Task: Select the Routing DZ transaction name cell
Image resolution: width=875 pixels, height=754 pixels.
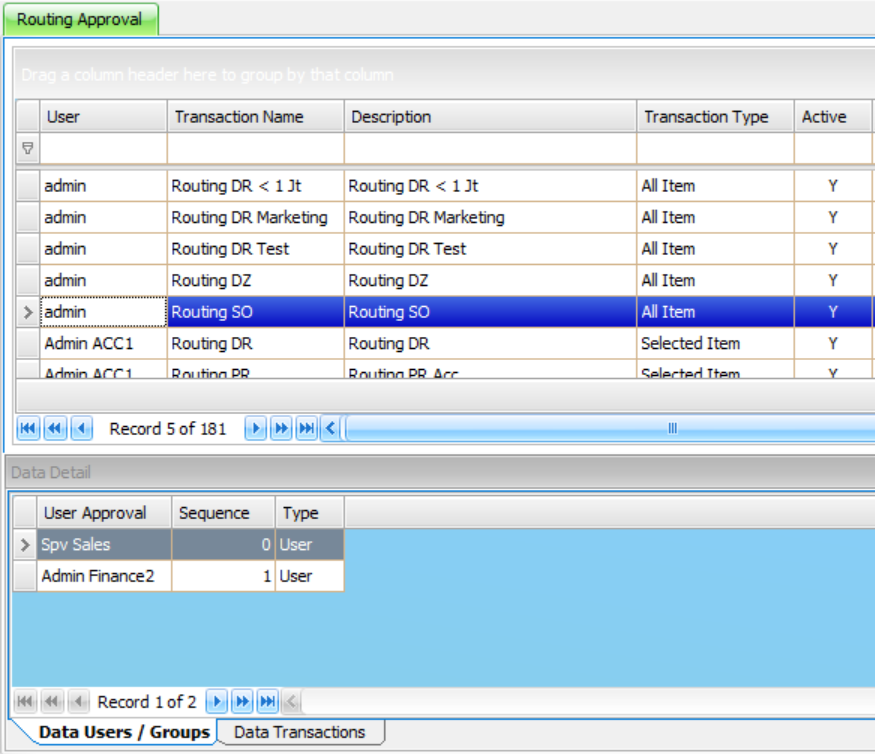Action: [x=256, y=280]
